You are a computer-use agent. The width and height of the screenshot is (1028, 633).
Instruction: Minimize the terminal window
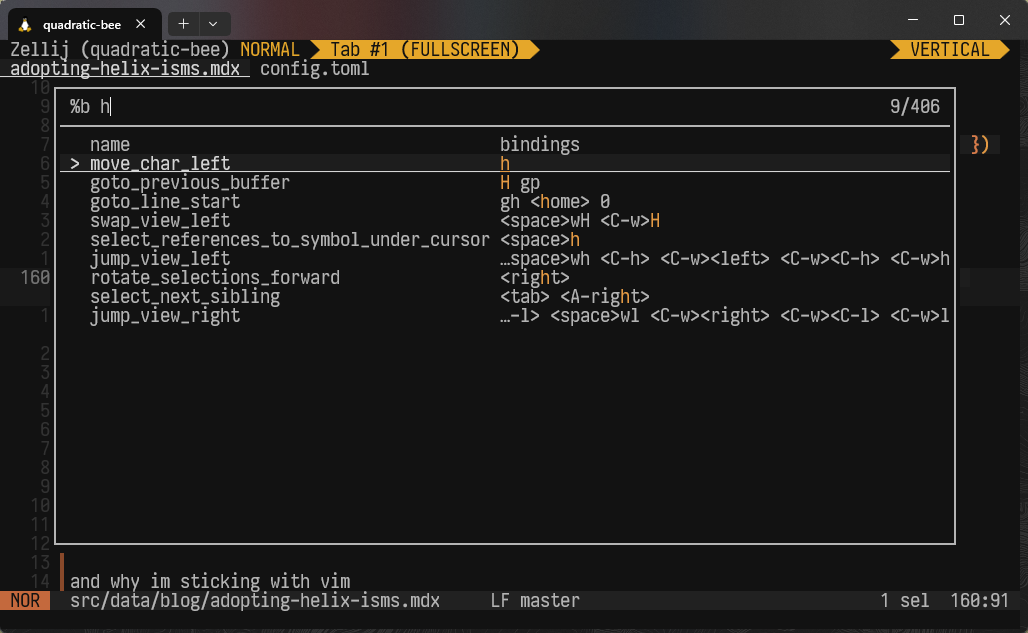click(913, 20)
